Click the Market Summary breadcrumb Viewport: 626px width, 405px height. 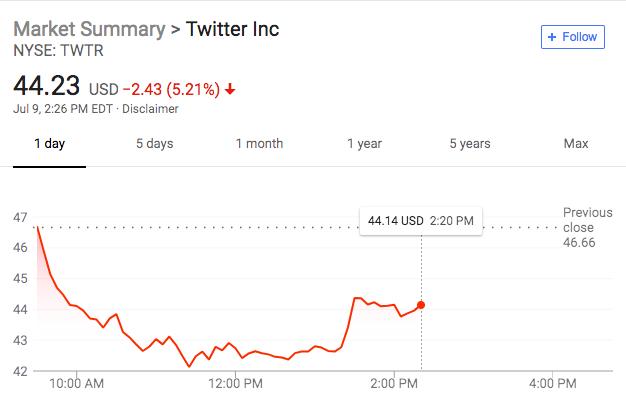(87, 29)
